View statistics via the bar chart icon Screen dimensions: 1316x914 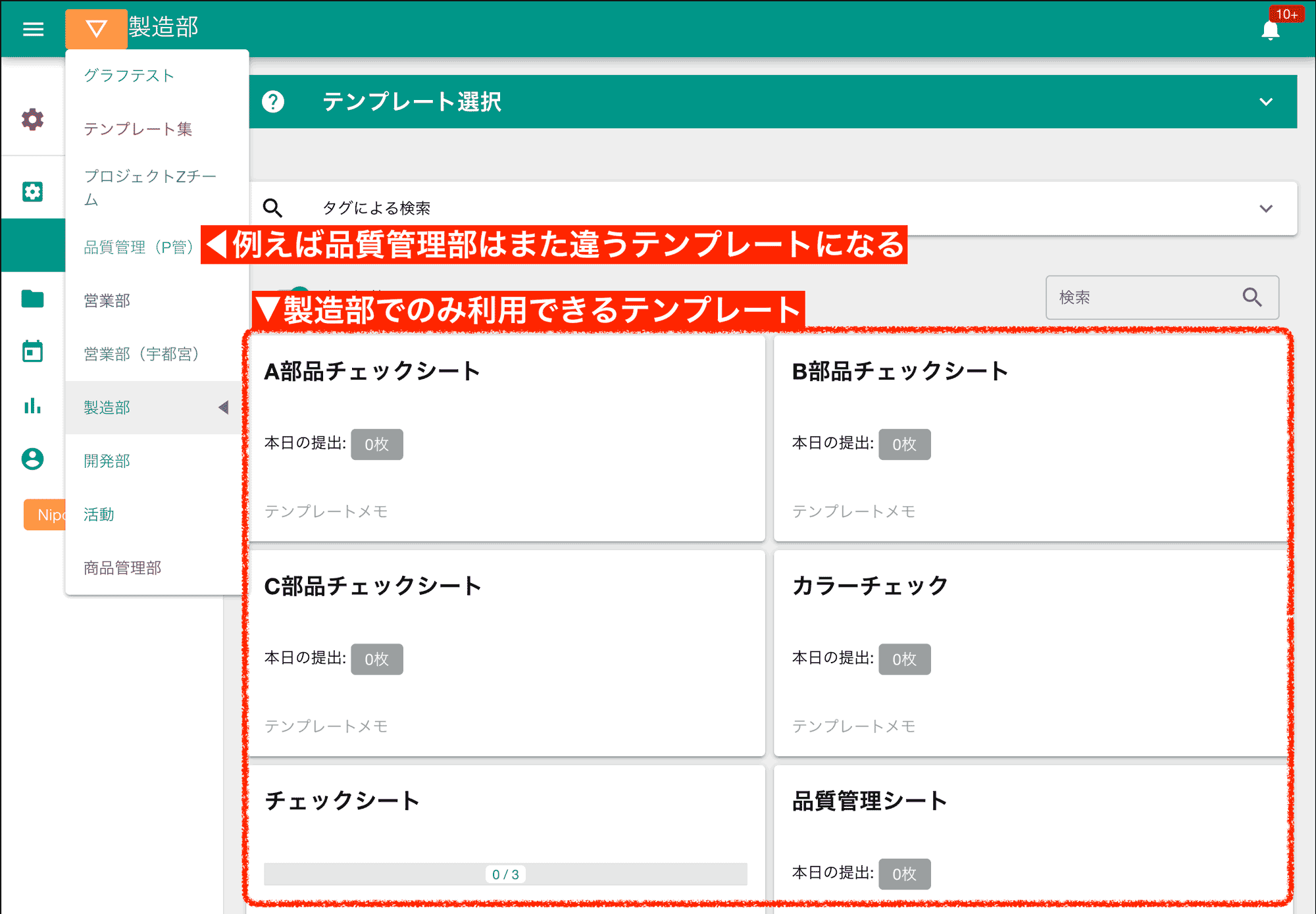pyautogui.click(x=32, y=407)
